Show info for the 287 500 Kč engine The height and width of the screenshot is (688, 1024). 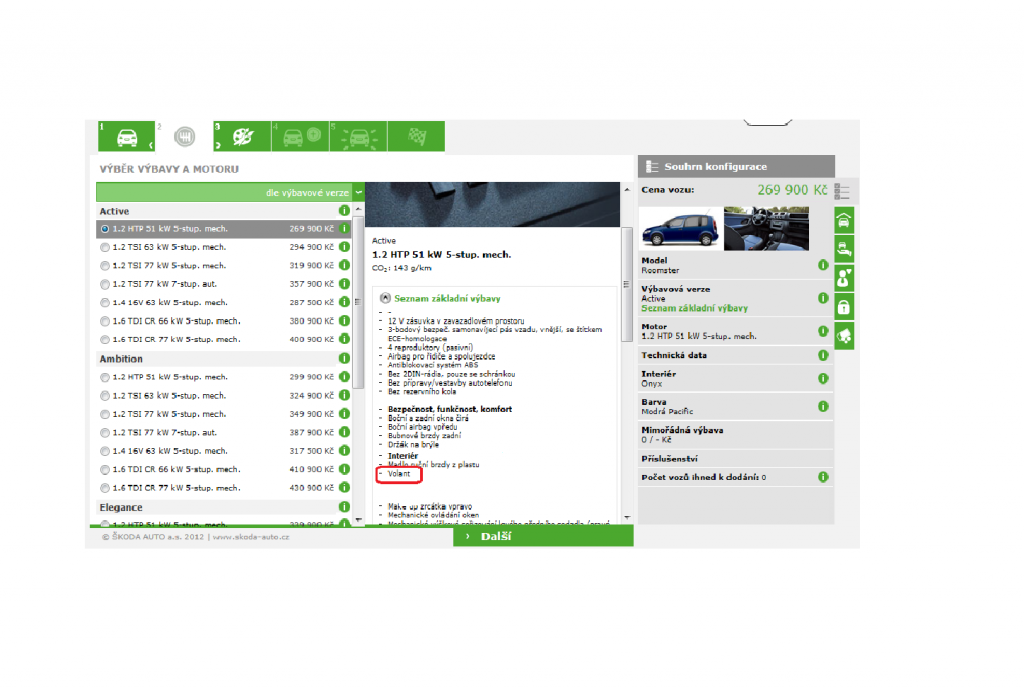344,302
